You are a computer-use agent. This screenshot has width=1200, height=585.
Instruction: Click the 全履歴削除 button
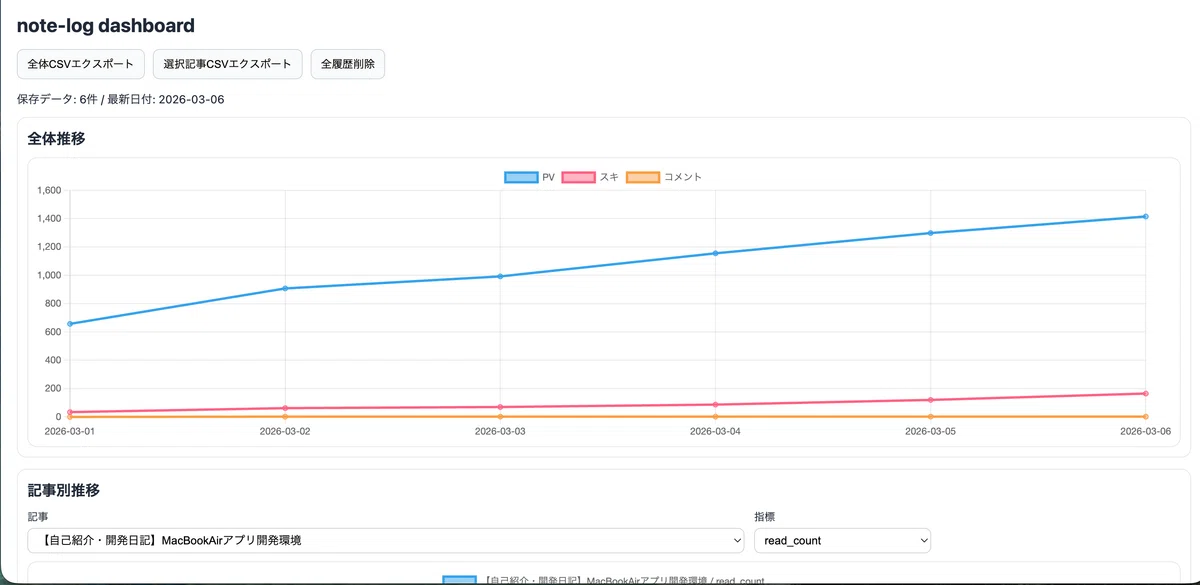point(348,63)
